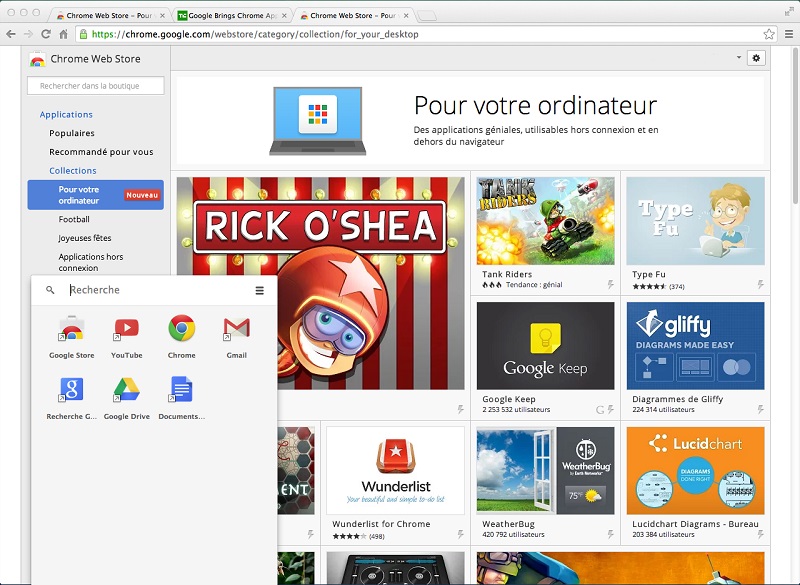Bookmark this page with the star icon

[769, 34]
